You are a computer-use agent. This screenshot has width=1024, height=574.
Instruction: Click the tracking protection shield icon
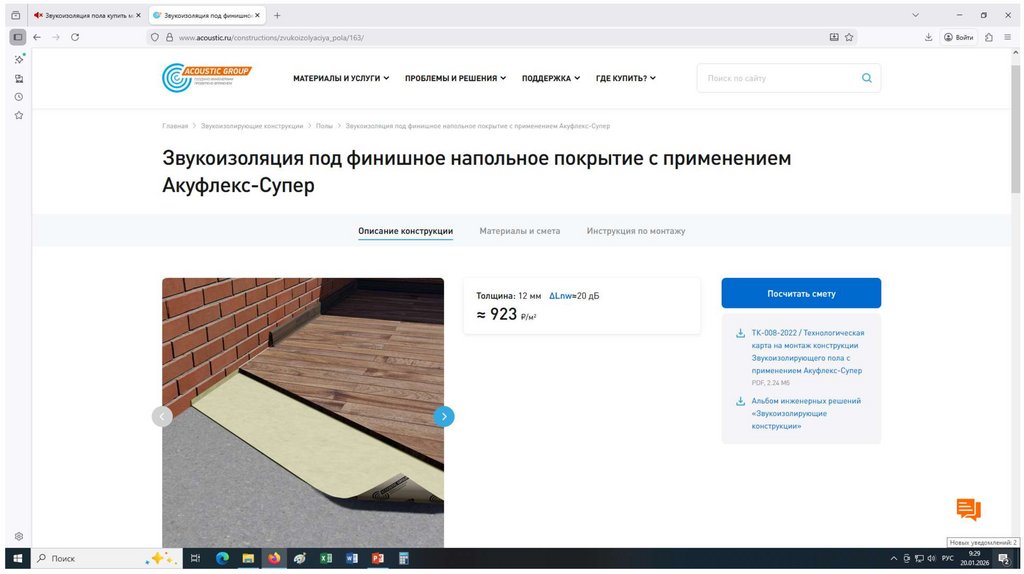click(x=155, y=37)
